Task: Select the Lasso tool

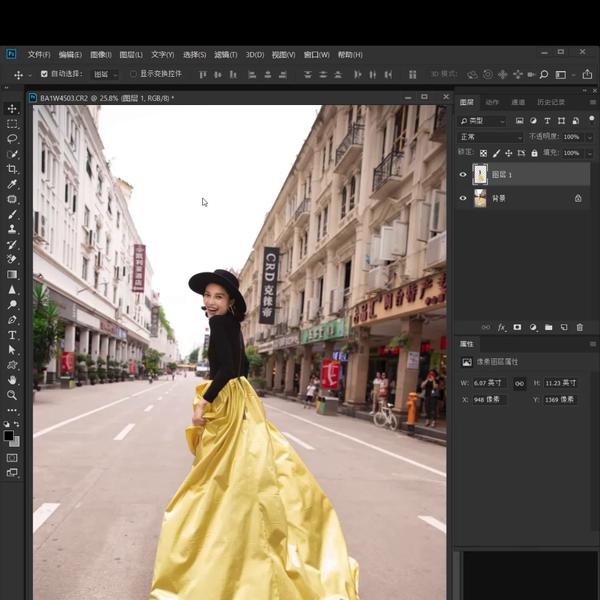Action: click(x=12, y=139)
